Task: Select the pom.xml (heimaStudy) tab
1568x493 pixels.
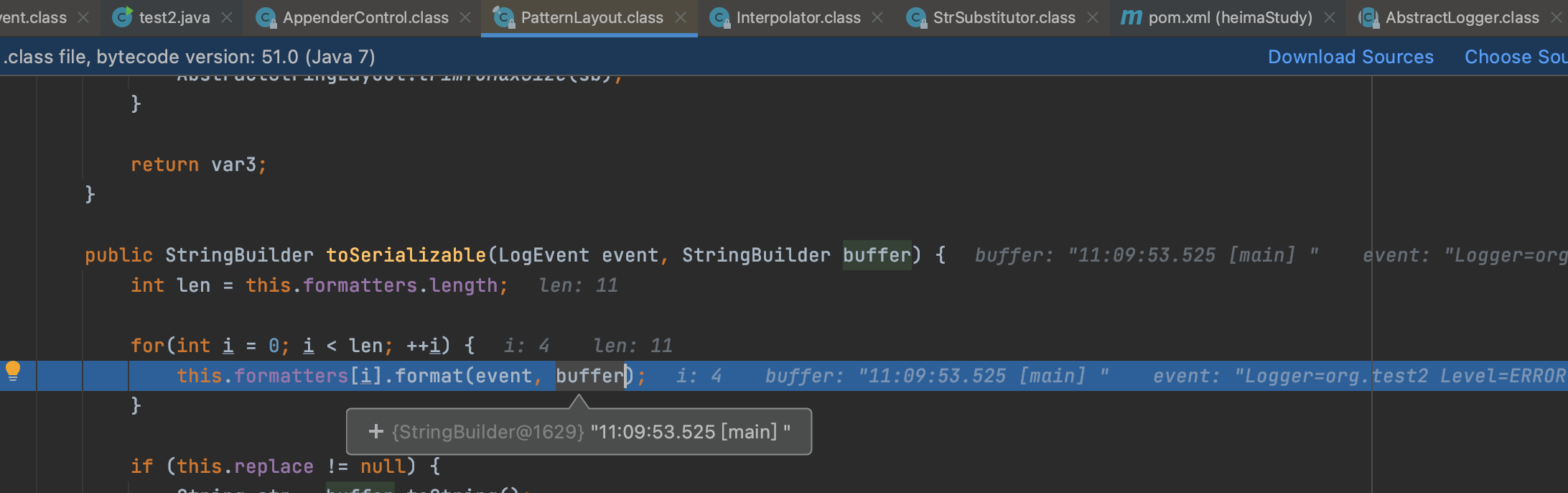Action: (x=1230, y=17)
